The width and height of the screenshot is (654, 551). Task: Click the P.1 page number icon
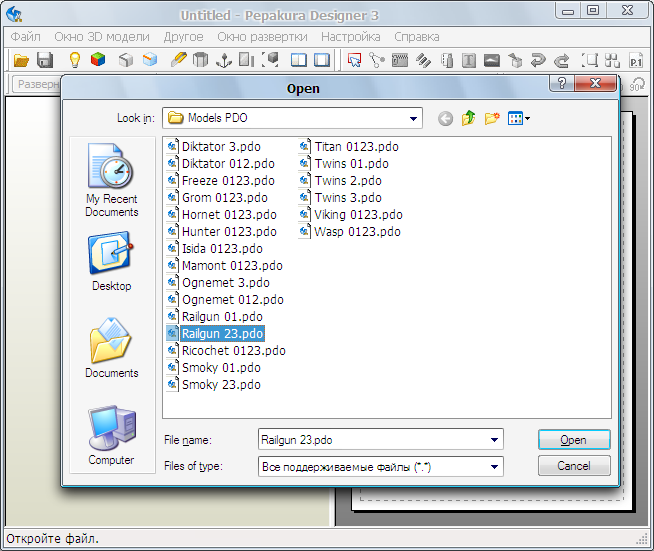pyautogui.click(x=636, y=61)
